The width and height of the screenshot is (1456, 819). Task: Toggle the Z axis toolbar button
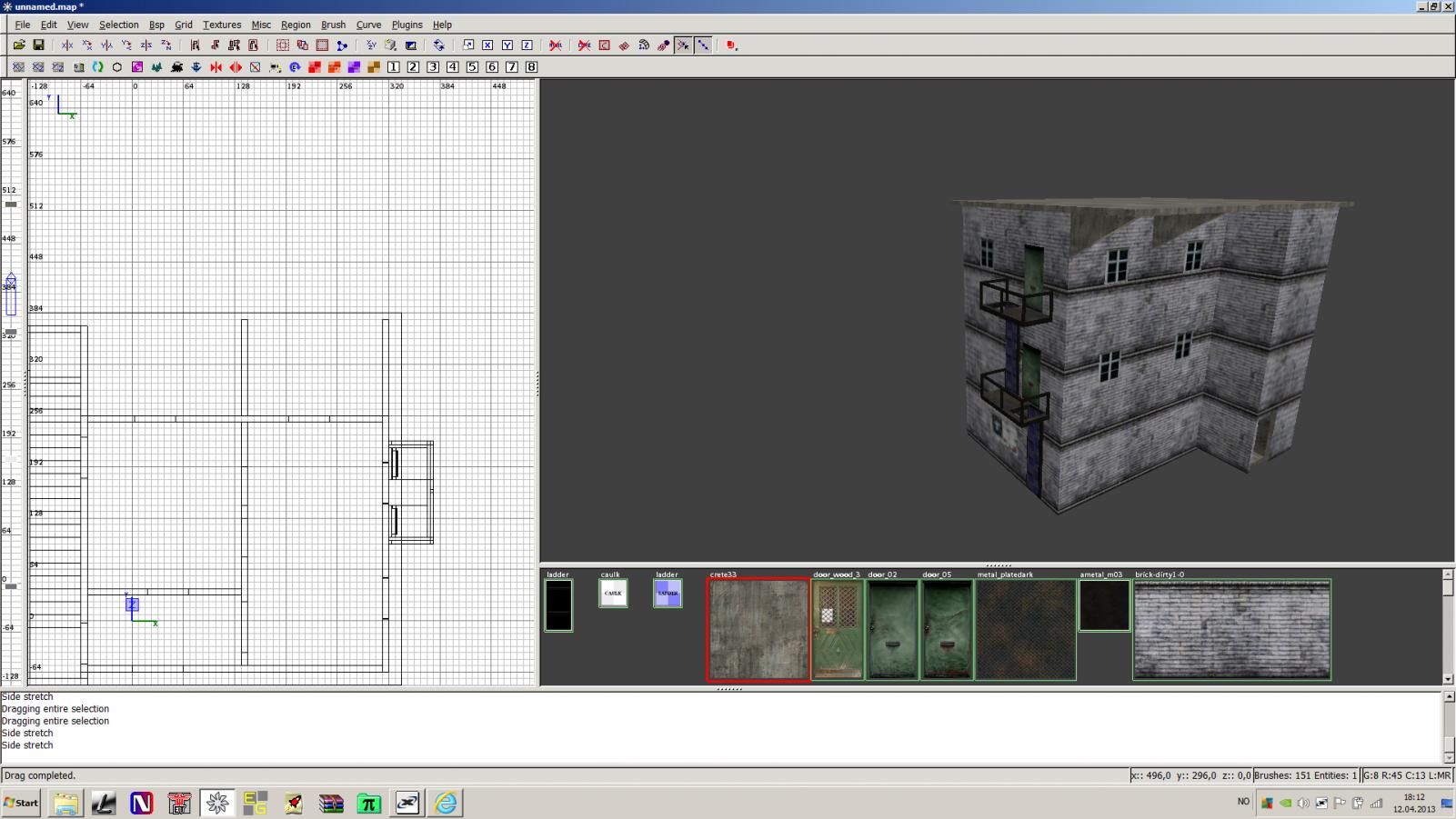[527, 45]
